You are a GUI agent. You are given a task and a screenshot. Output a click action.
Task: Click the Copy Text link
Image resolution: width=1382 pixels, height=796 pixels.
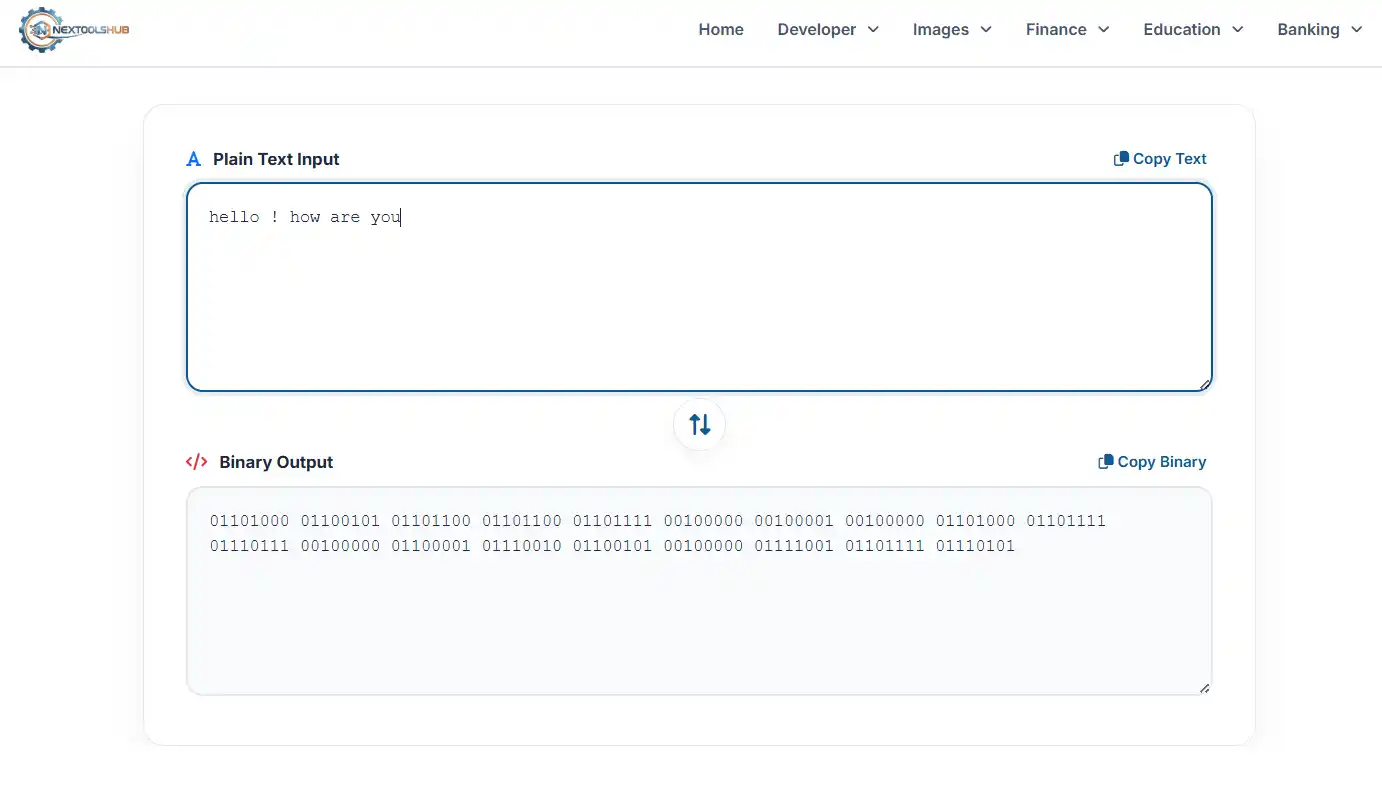coord(1169,158)
